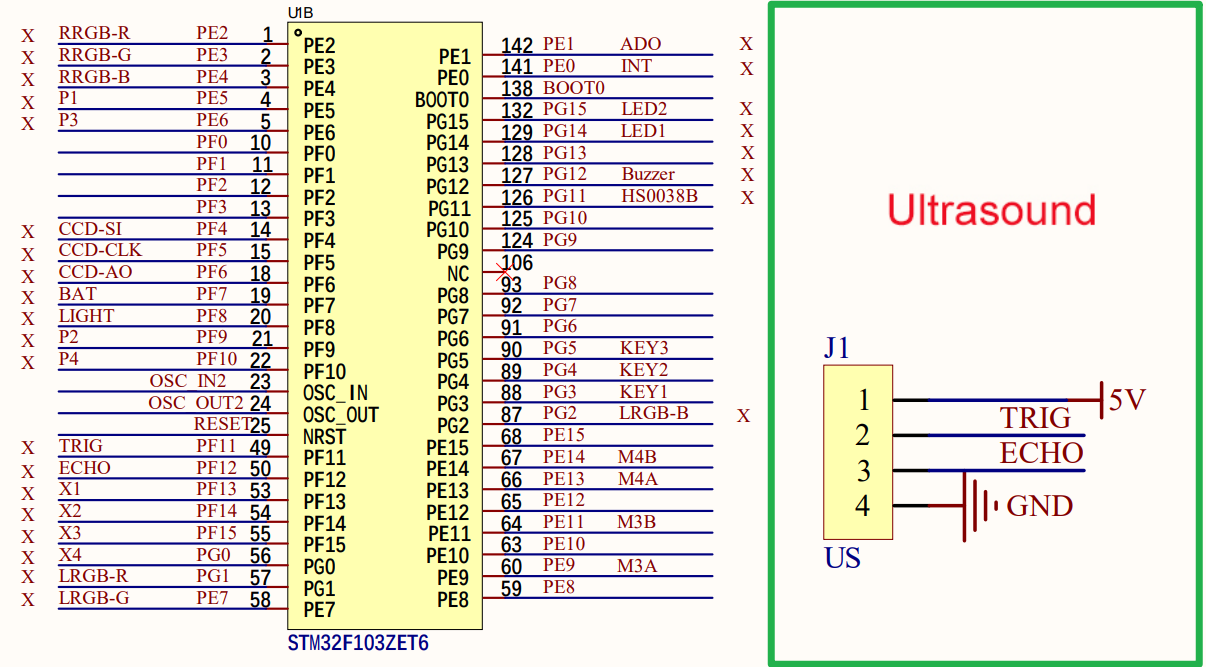Select the LED1 net label

point(644,131)
